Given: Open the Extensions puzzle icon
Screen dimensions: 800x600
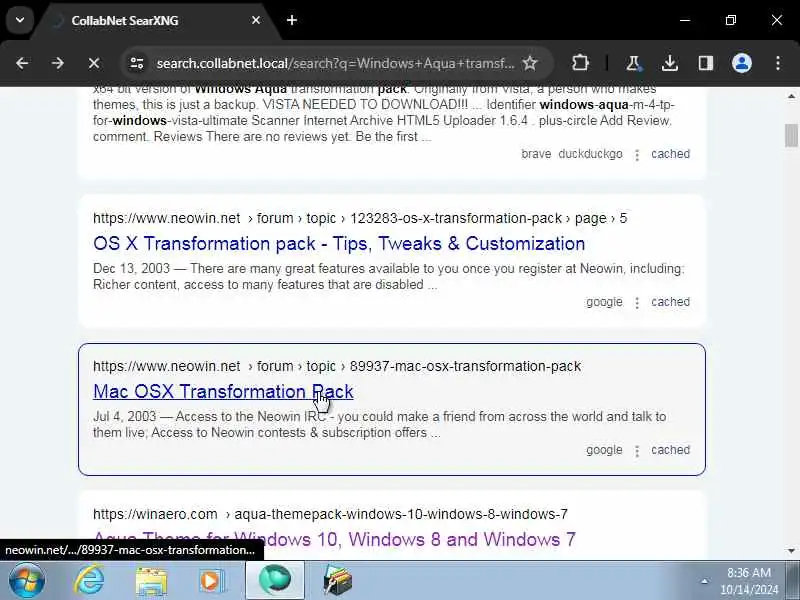Looking at the screenshot, I should point(580,63).
